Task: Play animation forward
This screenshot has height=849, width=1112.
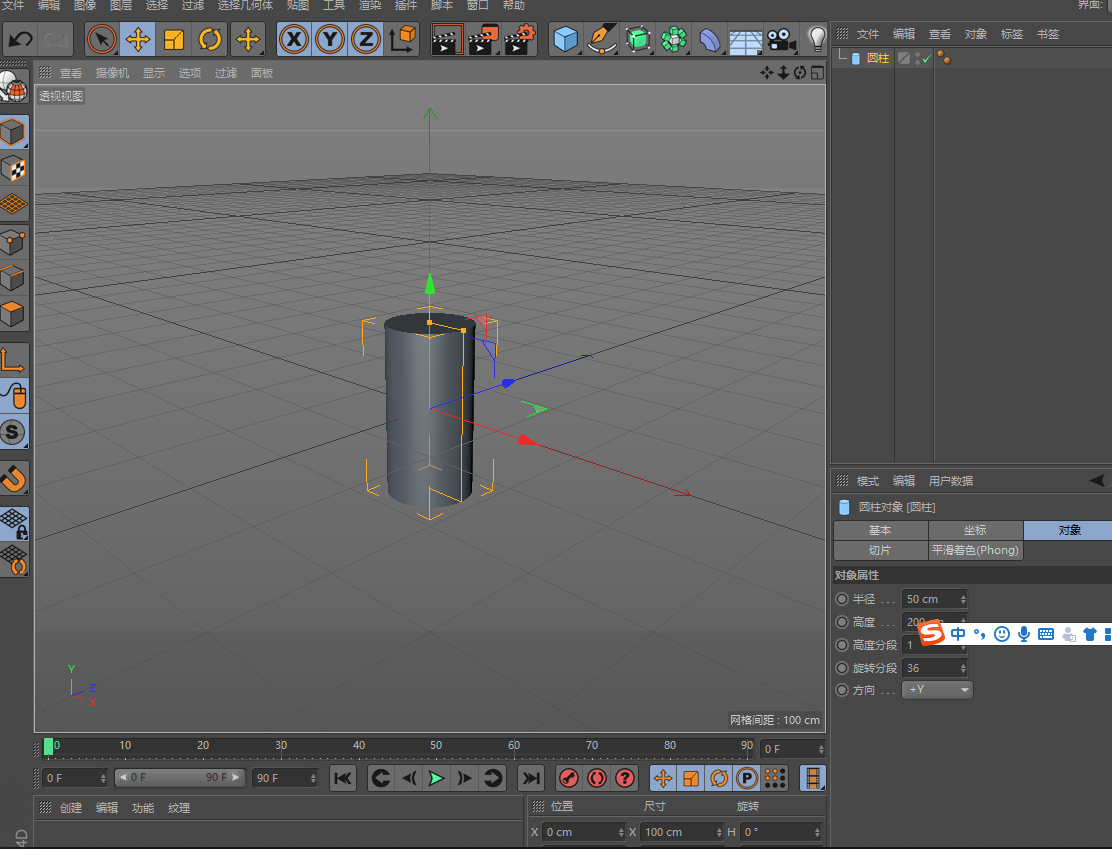Action: (x=436, y=778)
